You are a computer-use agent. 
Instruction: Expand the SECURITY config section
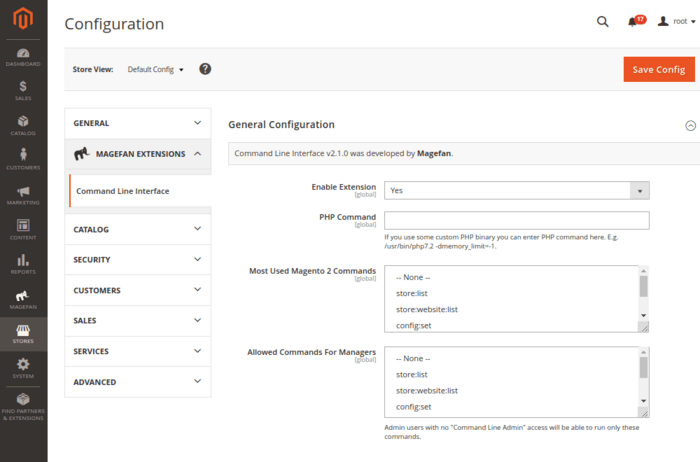[x=138, y=260]
